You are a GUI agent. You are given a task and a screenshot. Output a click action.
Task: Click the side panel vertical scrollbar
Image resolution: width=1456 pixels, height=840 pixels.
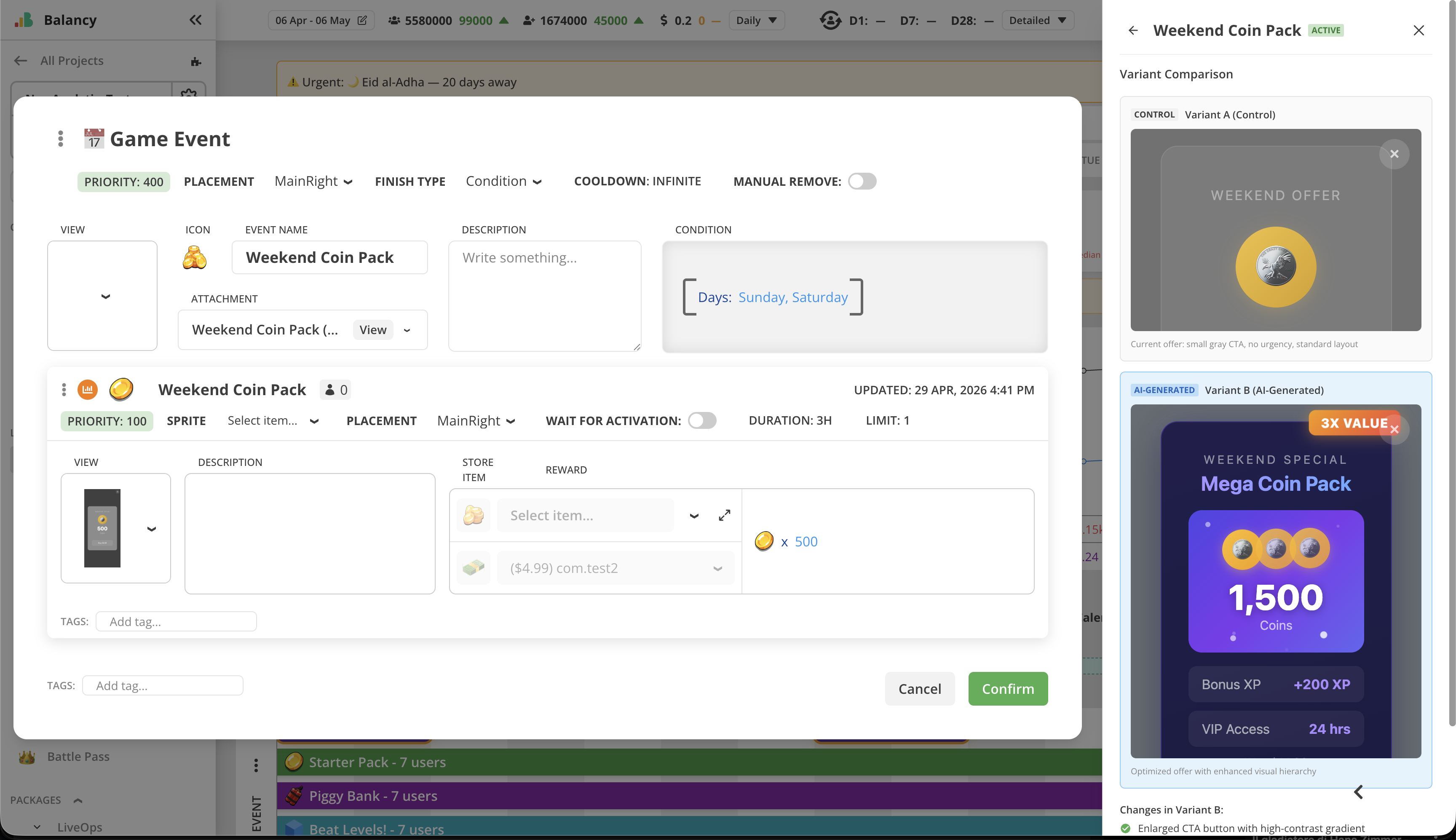(1452, 364)
